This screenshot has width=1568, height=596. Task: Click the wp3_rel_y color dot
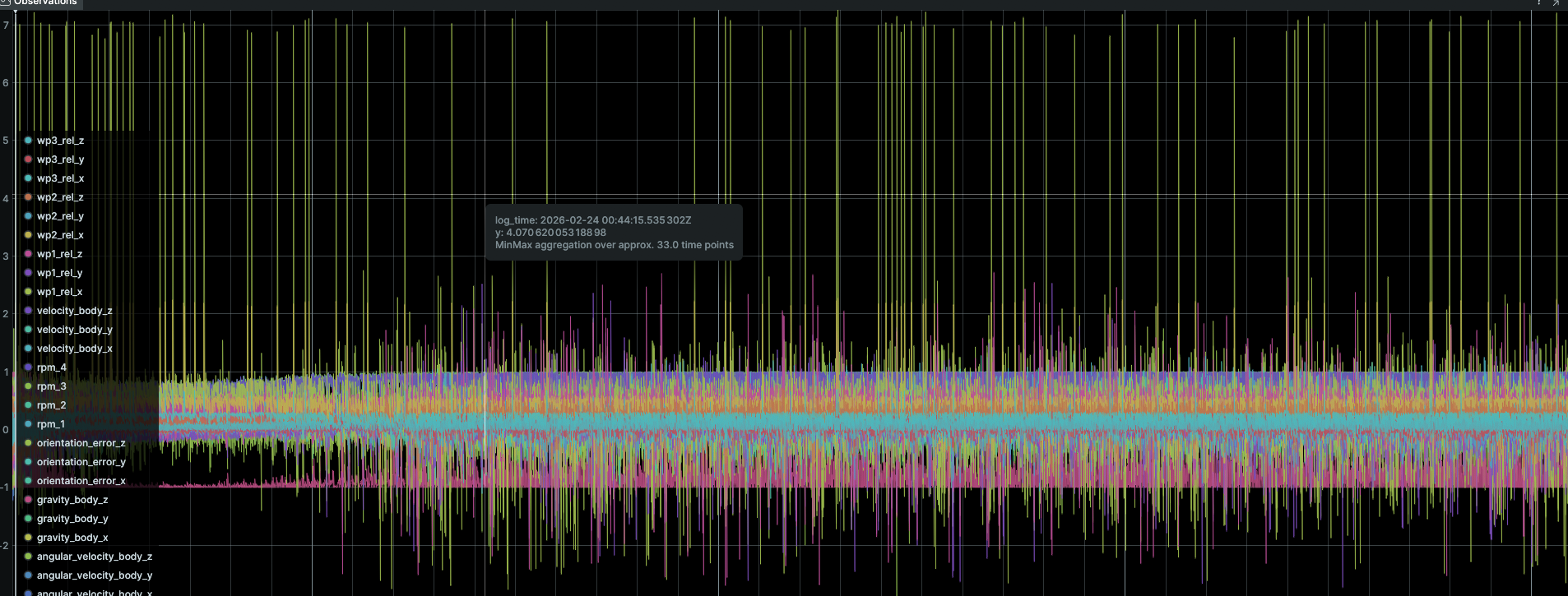pos(28,159)
